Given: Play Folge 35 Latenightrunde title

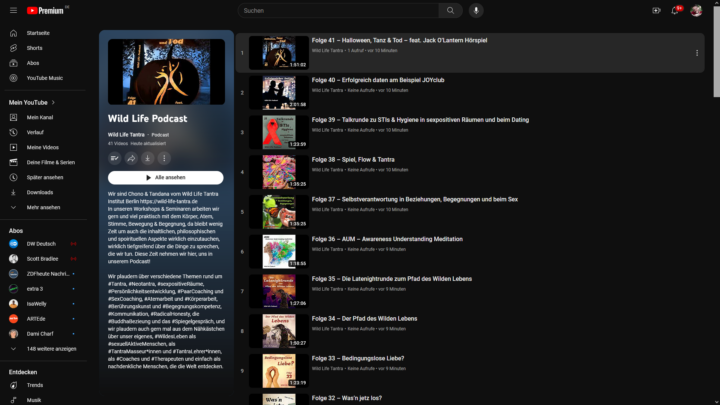Looking at the screenshot, I should (x=392, y=279).
